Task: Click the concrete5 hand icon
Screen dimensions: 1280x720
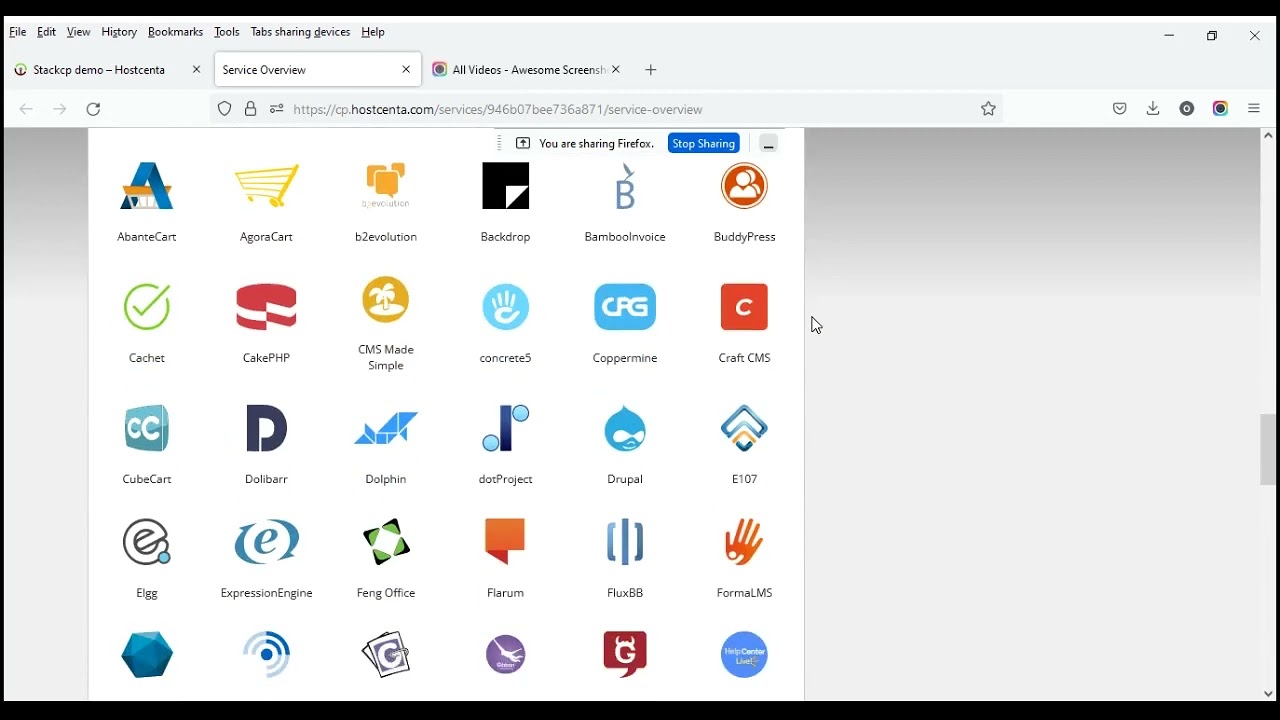Action: click(x=506, y=307)
